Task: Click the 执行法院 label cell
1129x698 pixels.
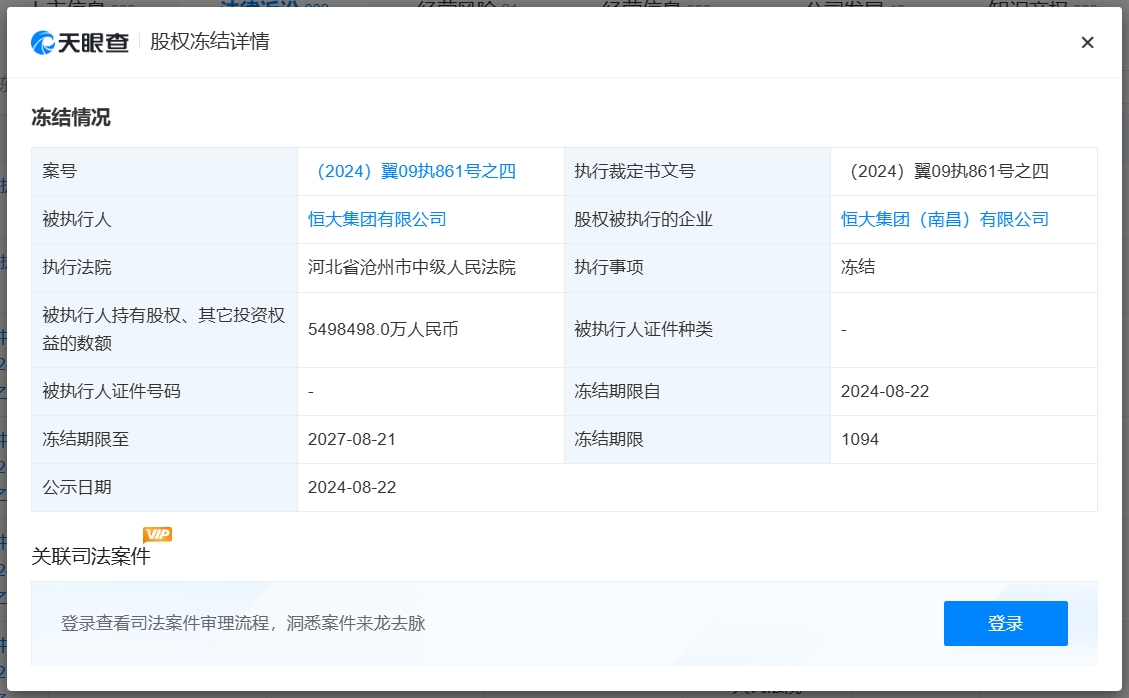Action: [164, 267]
